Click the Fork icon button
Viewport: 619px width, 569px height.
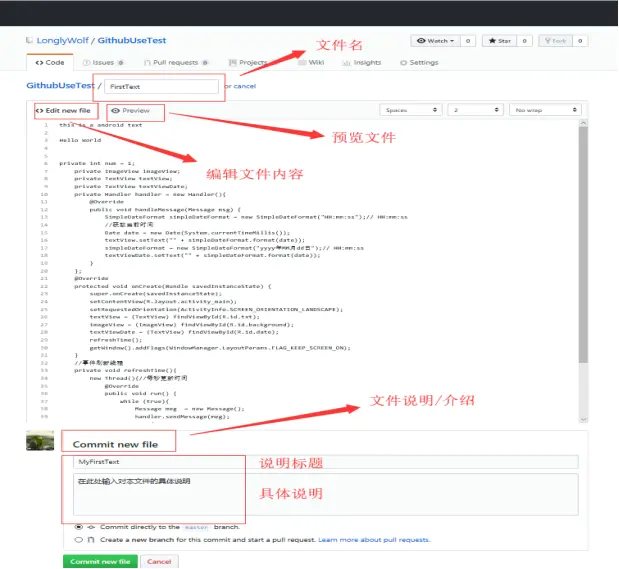[555, 41]
